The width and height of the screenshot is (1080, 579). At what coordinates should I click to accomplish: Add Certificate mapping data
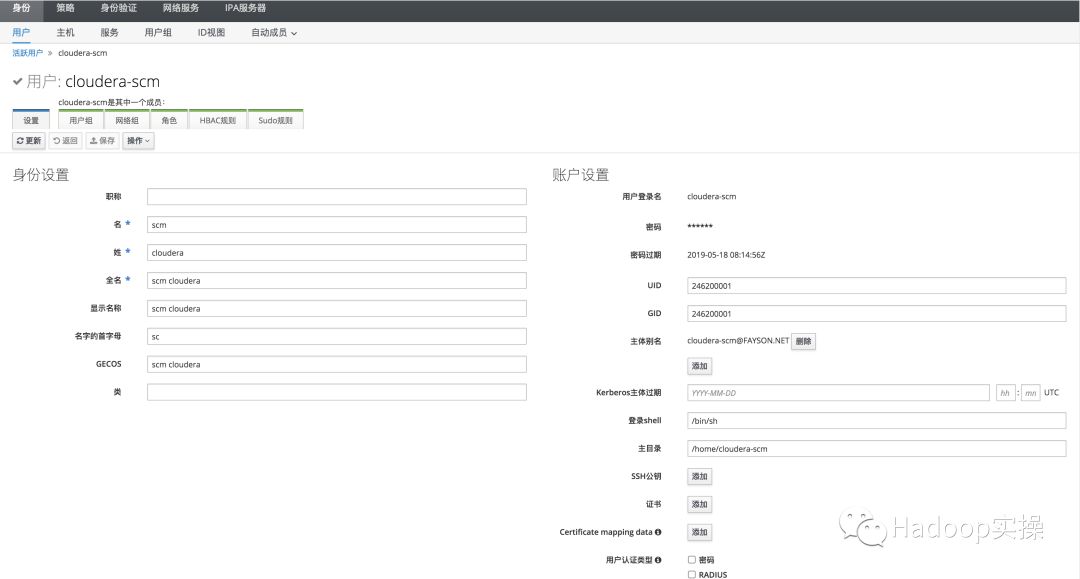click(699, 532)
